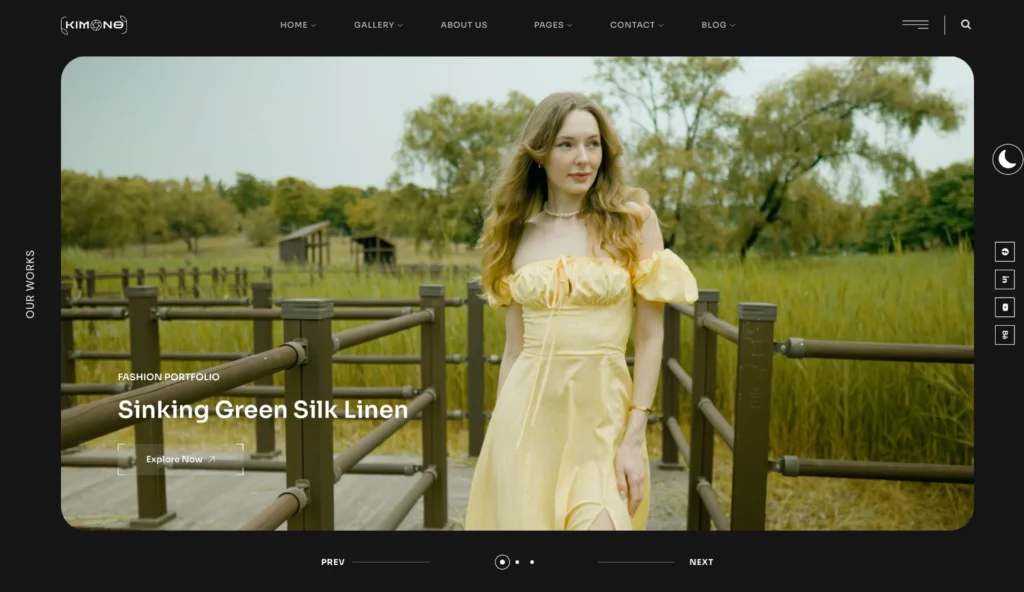Expand the Contact menu item
Screen dimensions: 1024x592
click(x=636, y=25)
